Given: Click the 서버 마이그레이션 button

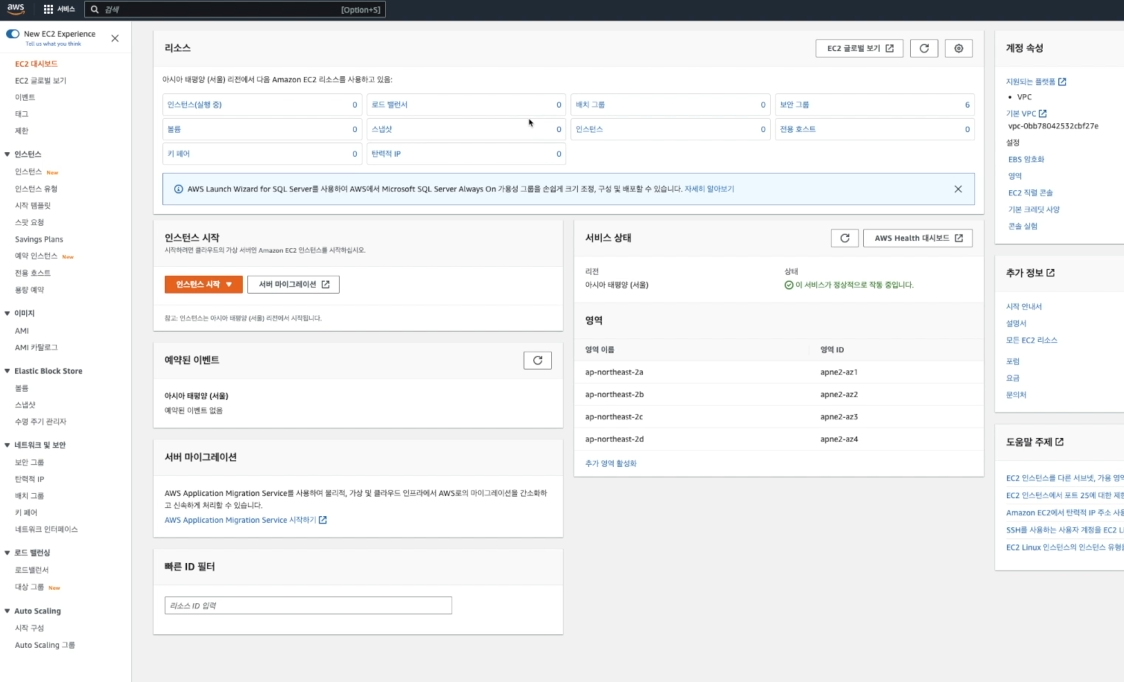Looking at the screenshot, I should point(293,285).
